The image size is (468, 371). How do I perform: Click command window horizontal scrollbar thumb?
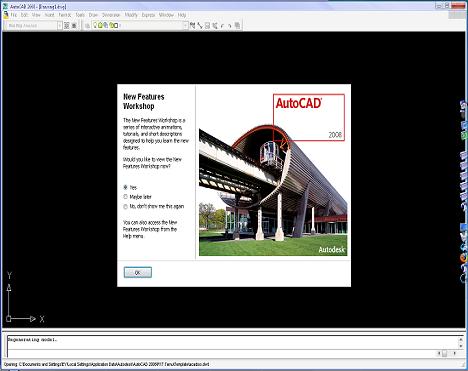[444, 354]
